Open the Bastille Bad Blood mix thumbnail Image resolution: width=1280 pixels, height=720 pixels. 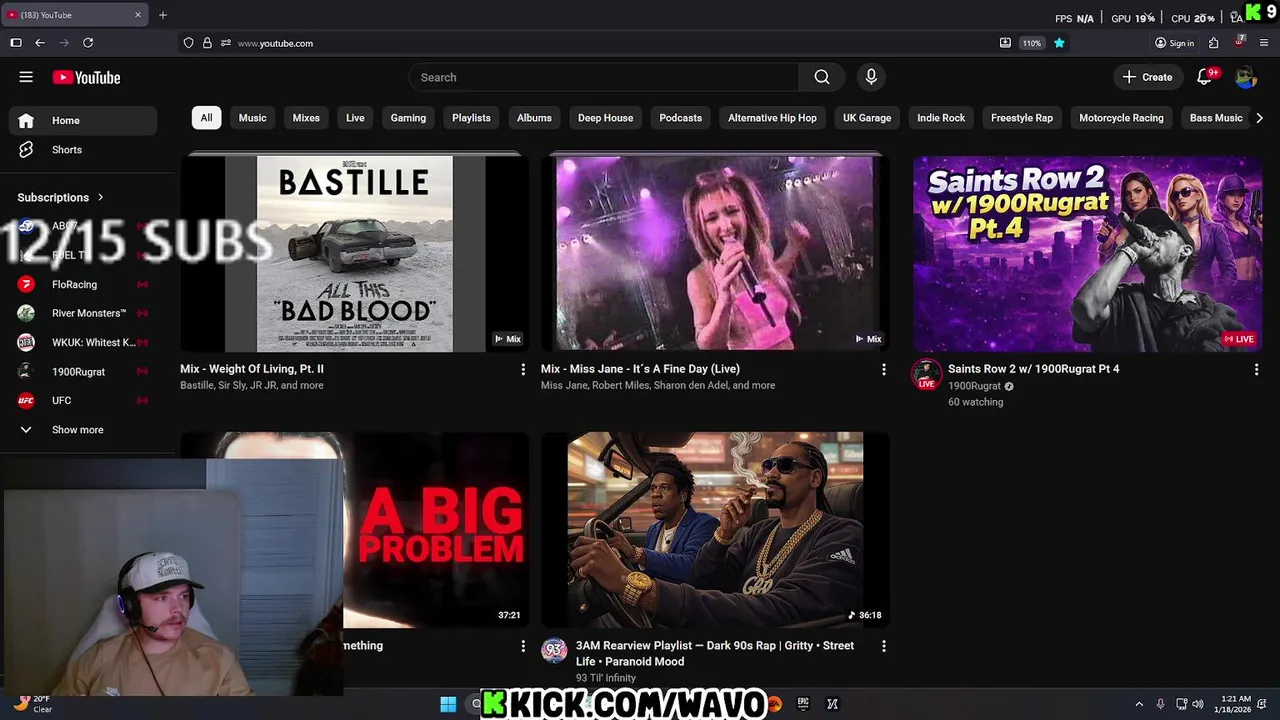[355, 254]
